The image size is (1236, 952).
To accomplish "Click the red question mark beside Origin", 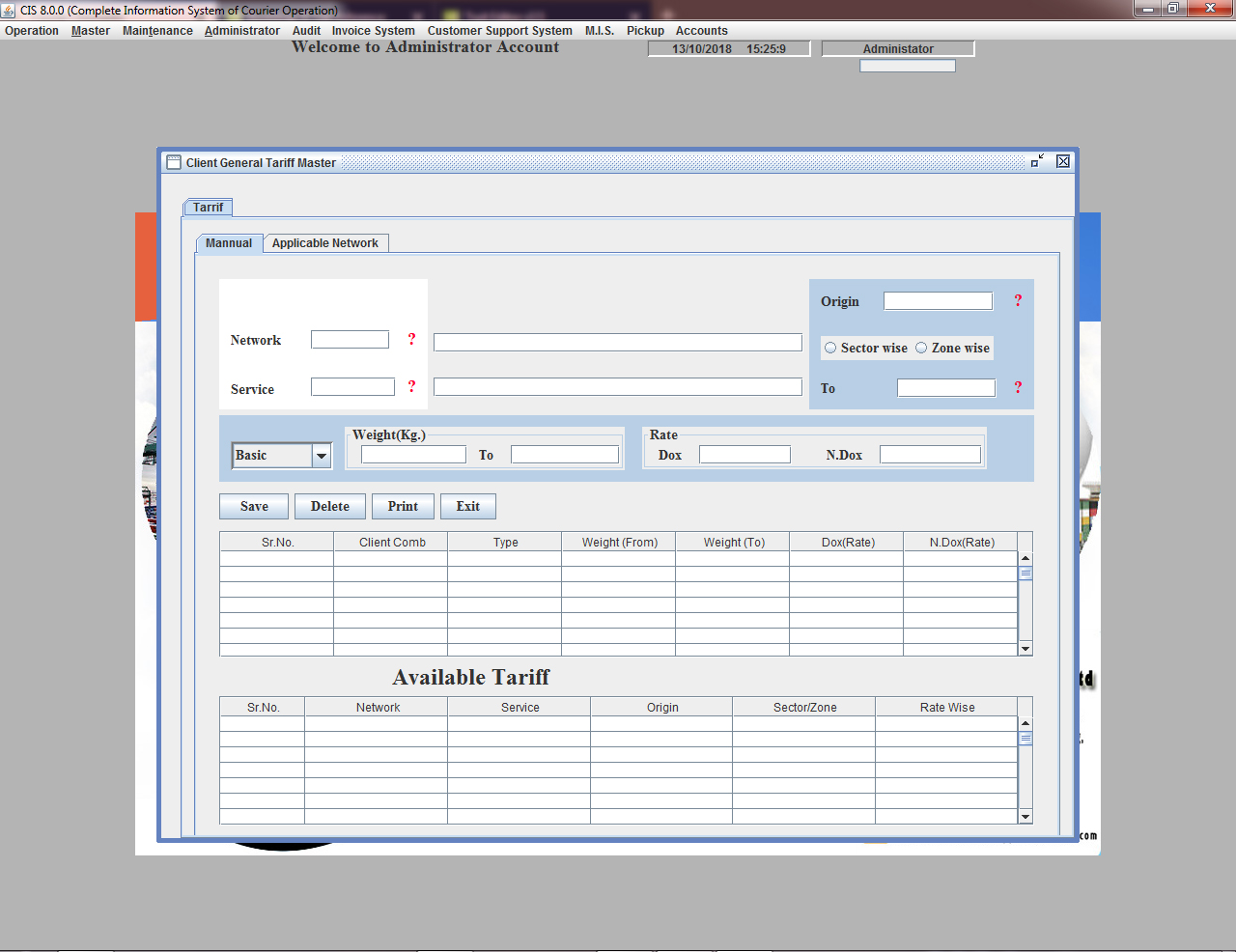I will click(x=1018, y=300).
